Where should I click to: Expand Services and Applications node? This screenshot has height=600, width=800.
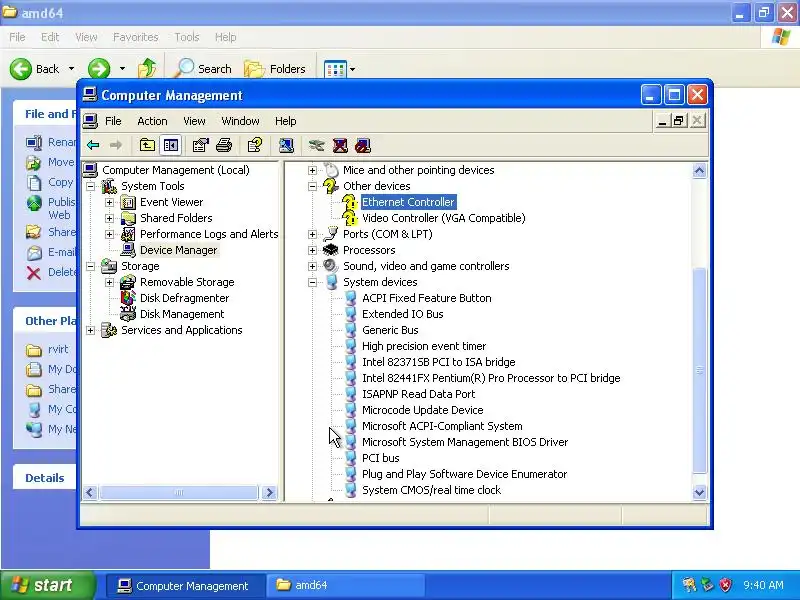pos(90,330)
